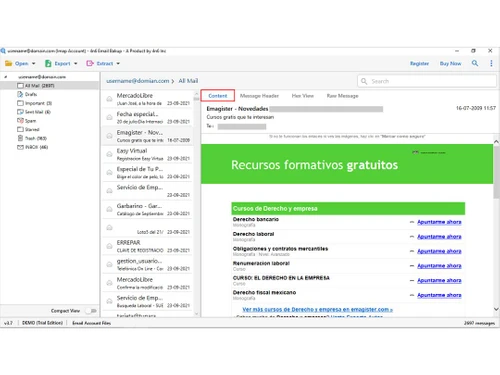Click envelope icon beside Fecha especial mail
500x375 pixels.
[109, 117]
